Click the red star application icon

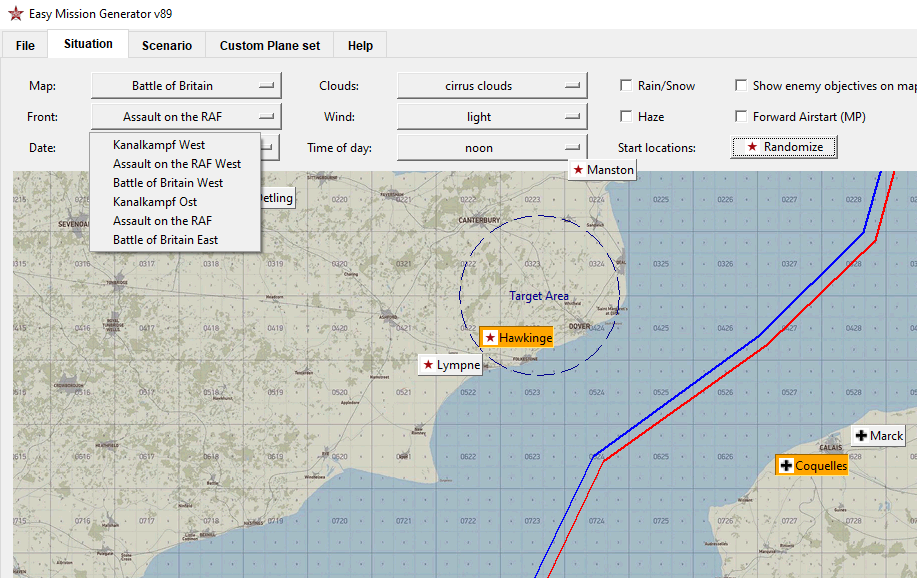click(15, 14)
